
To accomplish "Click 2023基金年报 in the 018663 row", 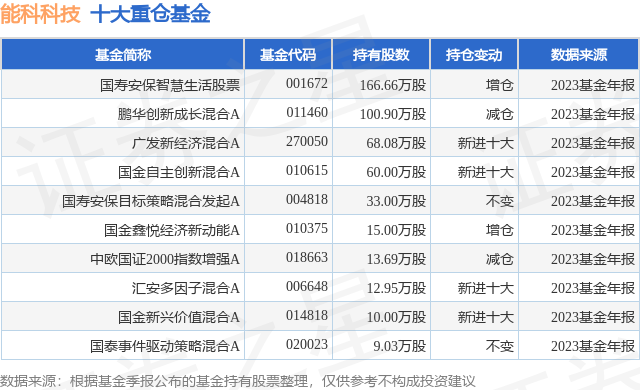I will 593,259.
